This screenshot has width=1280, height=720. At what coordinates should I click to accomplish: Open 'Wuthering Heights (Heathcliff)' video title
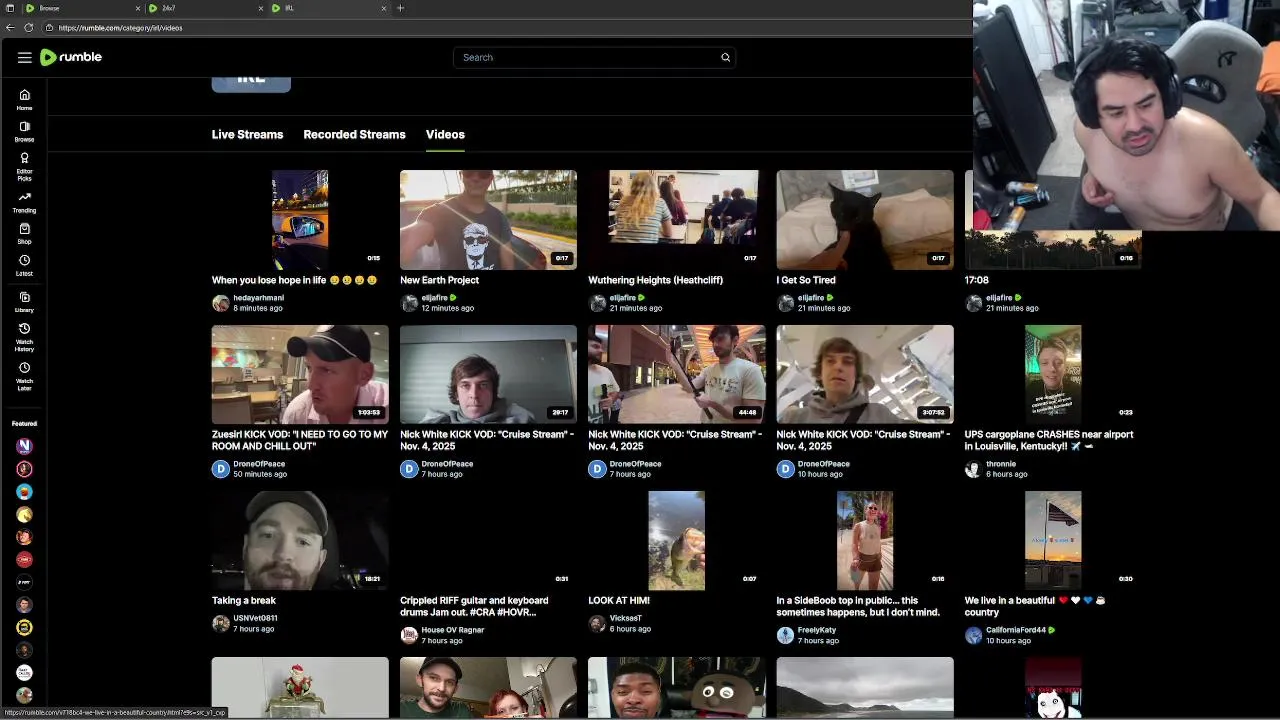click(655, 280)
